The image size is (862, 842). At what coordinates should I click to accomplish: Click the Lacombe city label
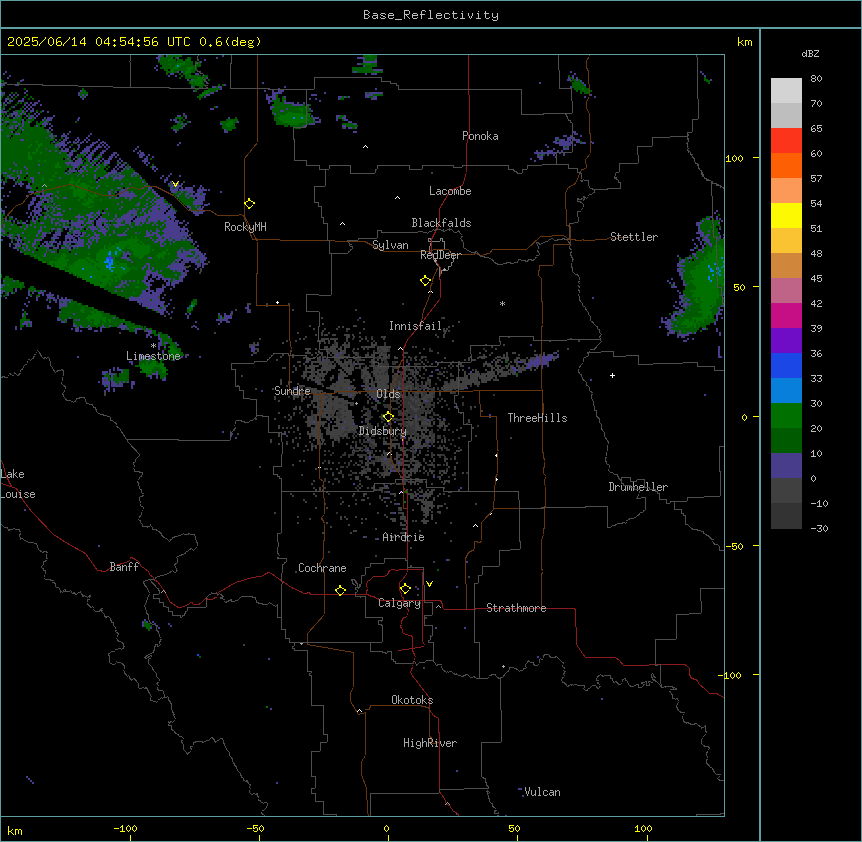[x=450, y=191]
